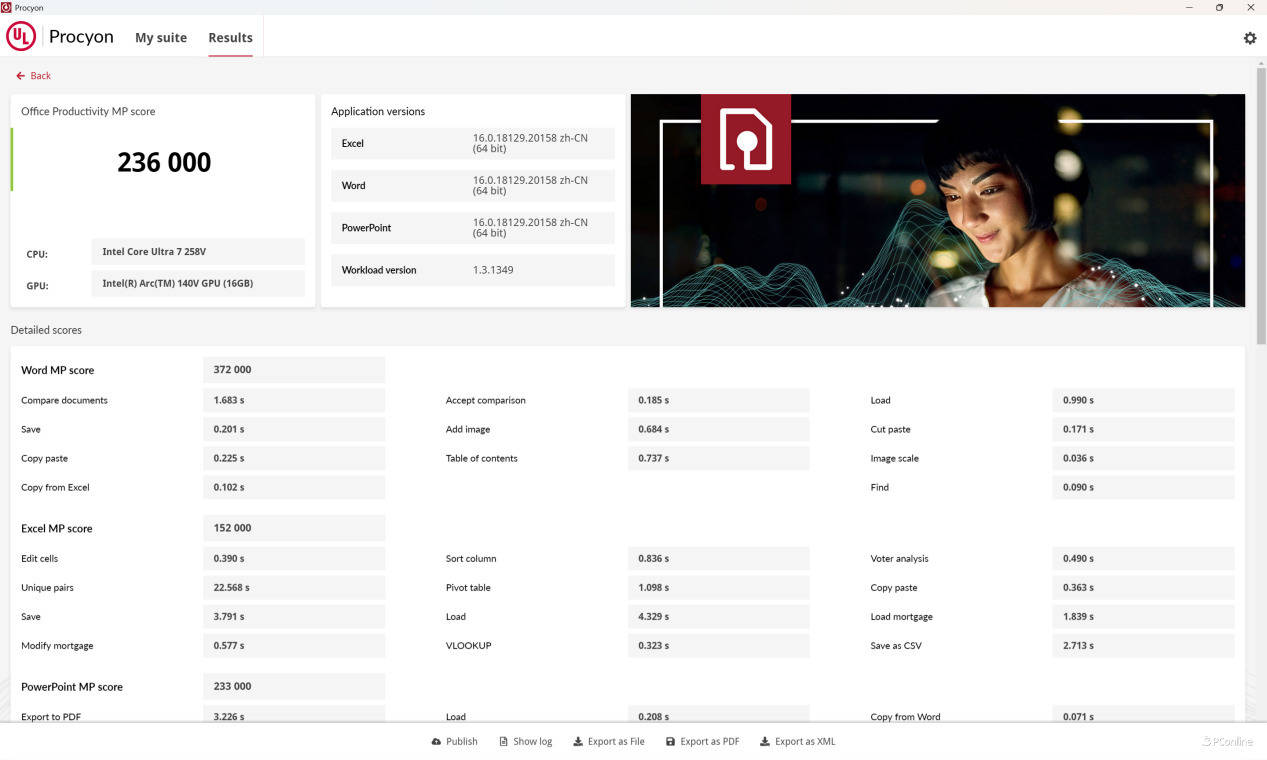Click the Export as File download icon
This screenshot has height=760, width=1267.
click(578, 742)
